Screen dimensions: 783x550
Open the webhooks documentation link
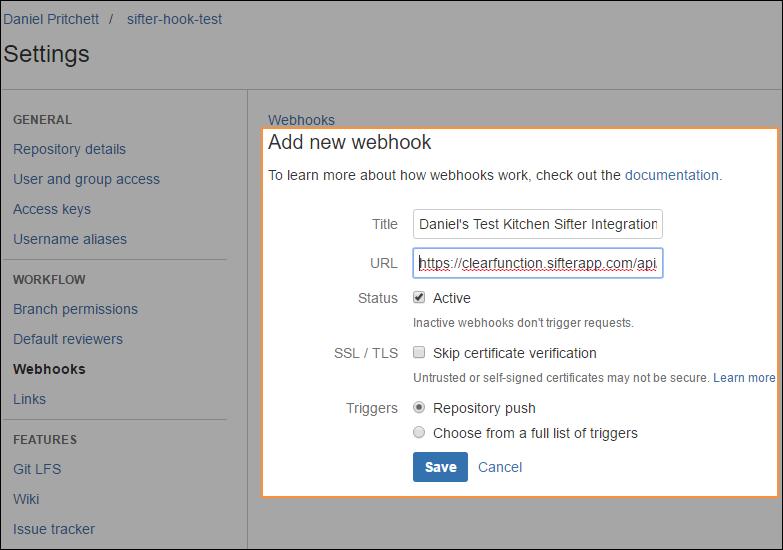click(x=672, y=175)
